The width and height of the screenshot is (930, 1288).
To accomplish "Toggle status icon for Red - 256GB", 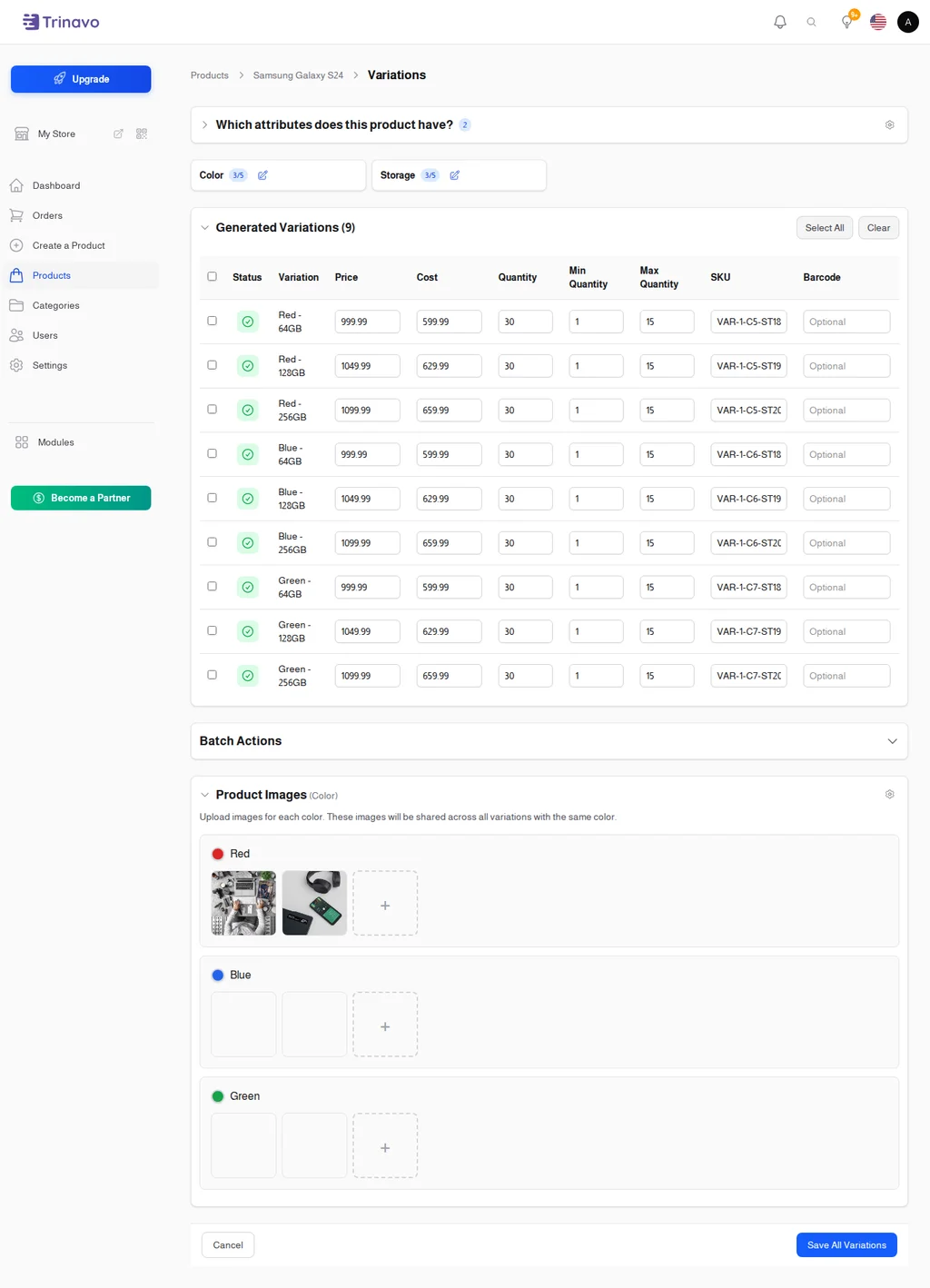I will [247, 411].
